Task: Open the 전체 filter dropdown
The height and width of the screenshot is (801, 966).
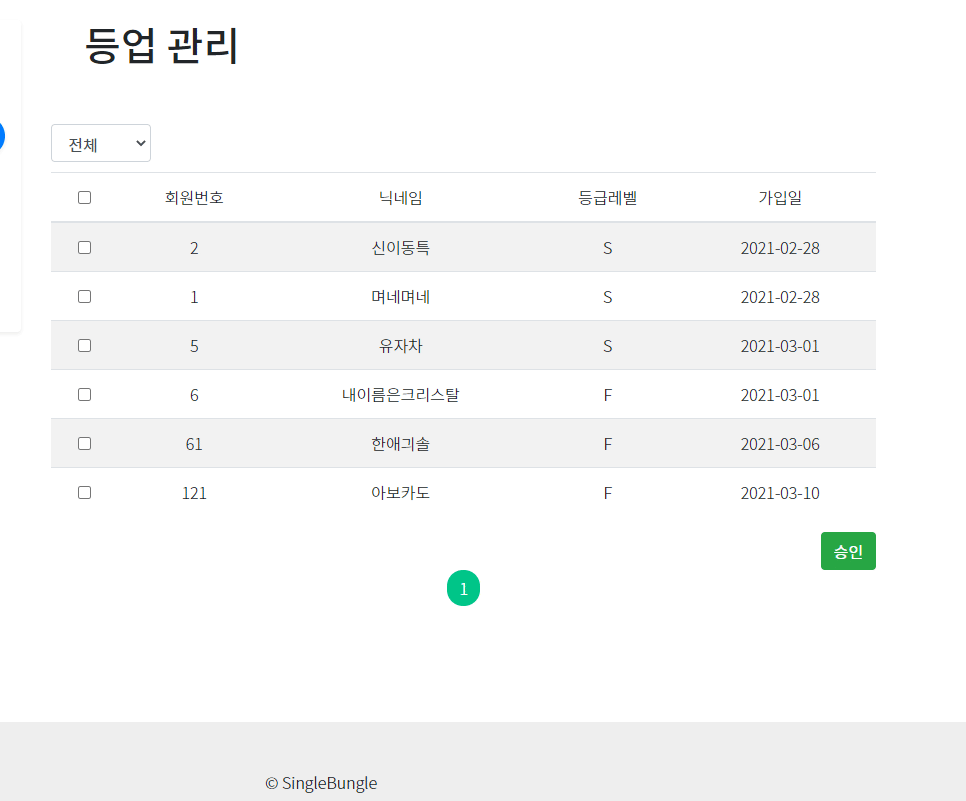Action: tap(100, 143)
